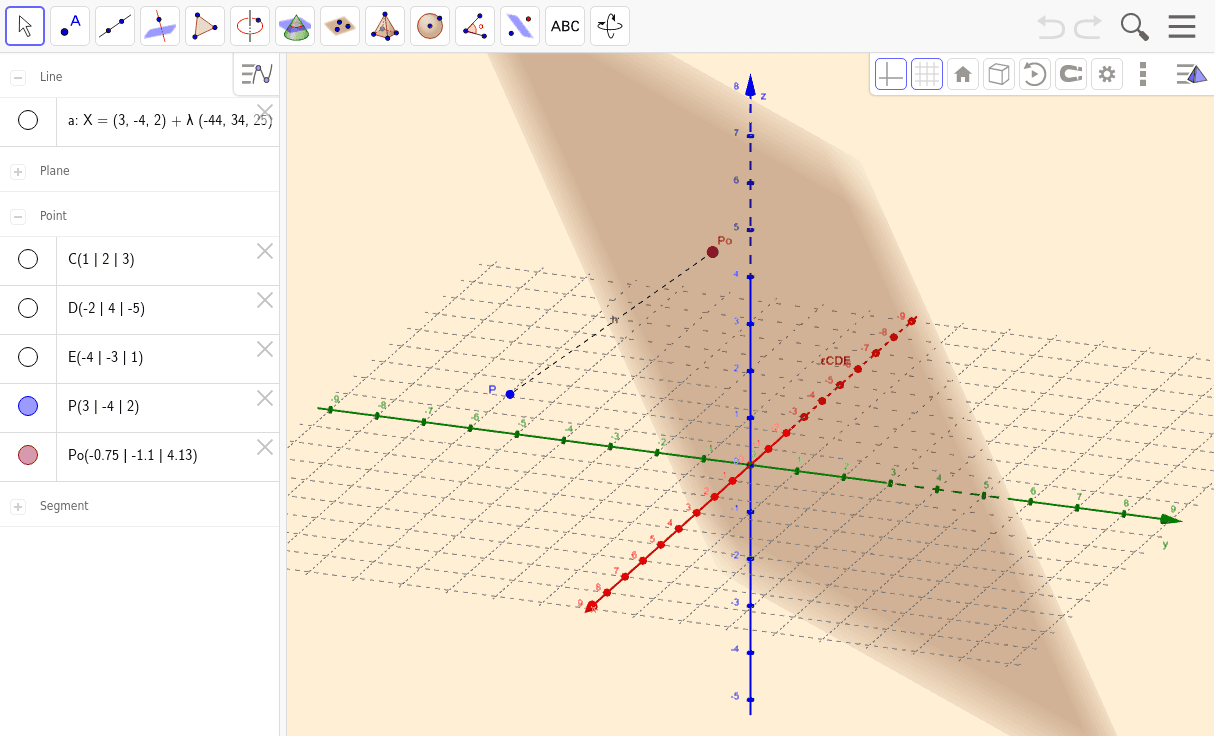Image resolution: width=1216 pixels, height=738 pixels.
Task: Toggle visibility of point D
Action: click(28, 308)
